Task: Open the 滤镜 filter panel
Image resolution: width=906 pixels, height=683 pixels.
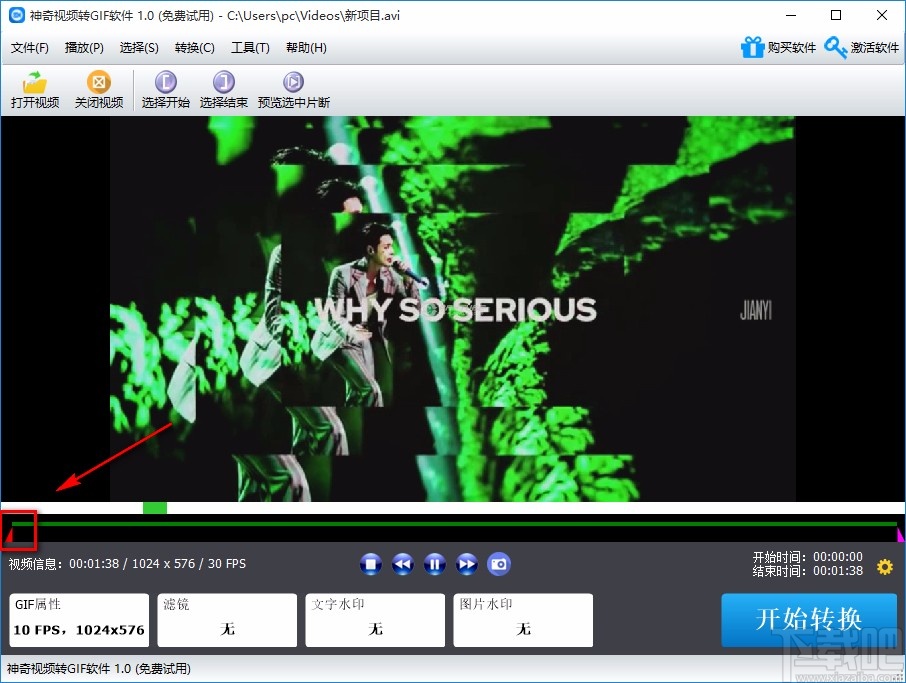Action: pos(227,620)
